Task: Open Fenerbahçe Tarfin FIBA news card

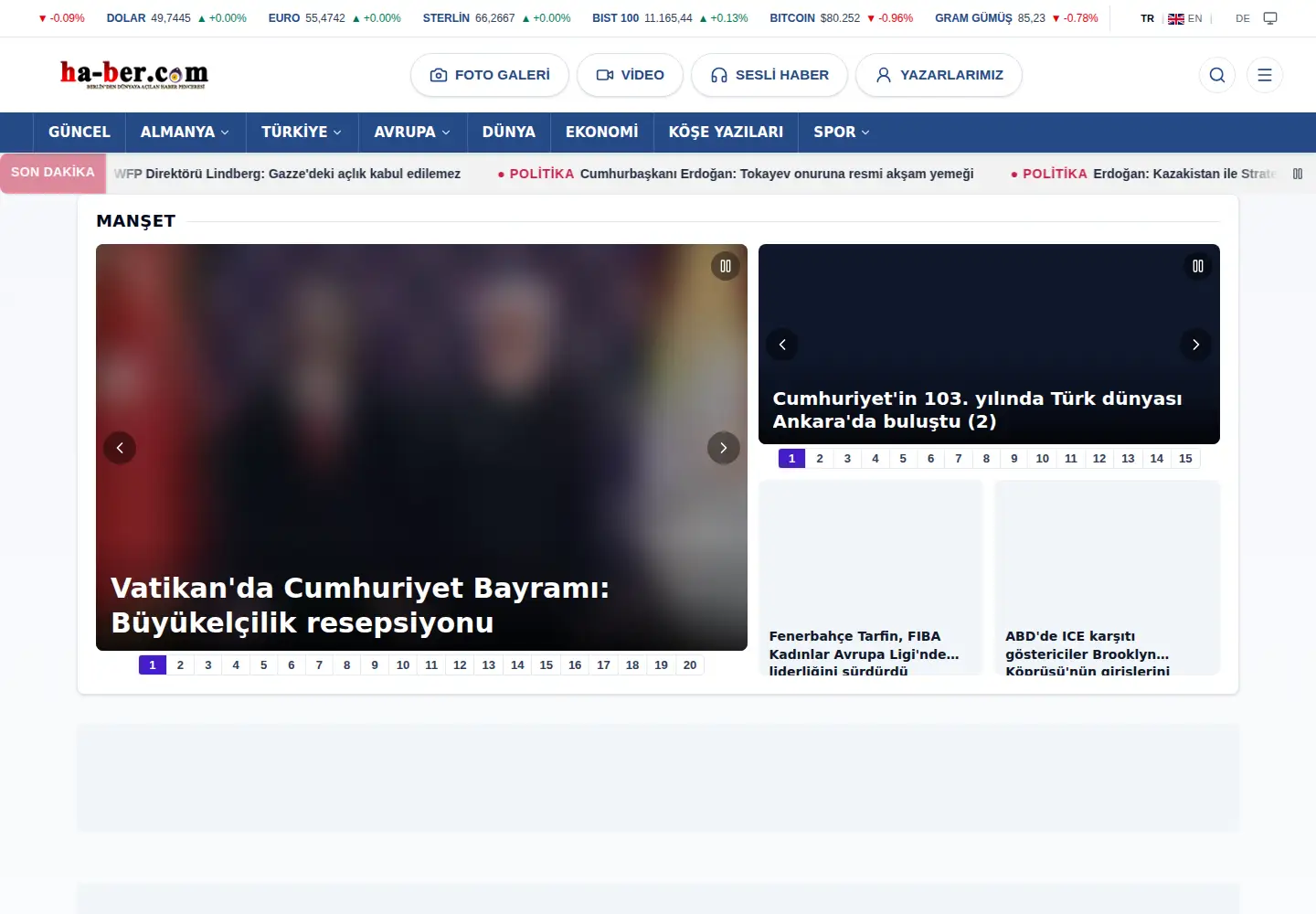Action: click(x=871, y=578)
